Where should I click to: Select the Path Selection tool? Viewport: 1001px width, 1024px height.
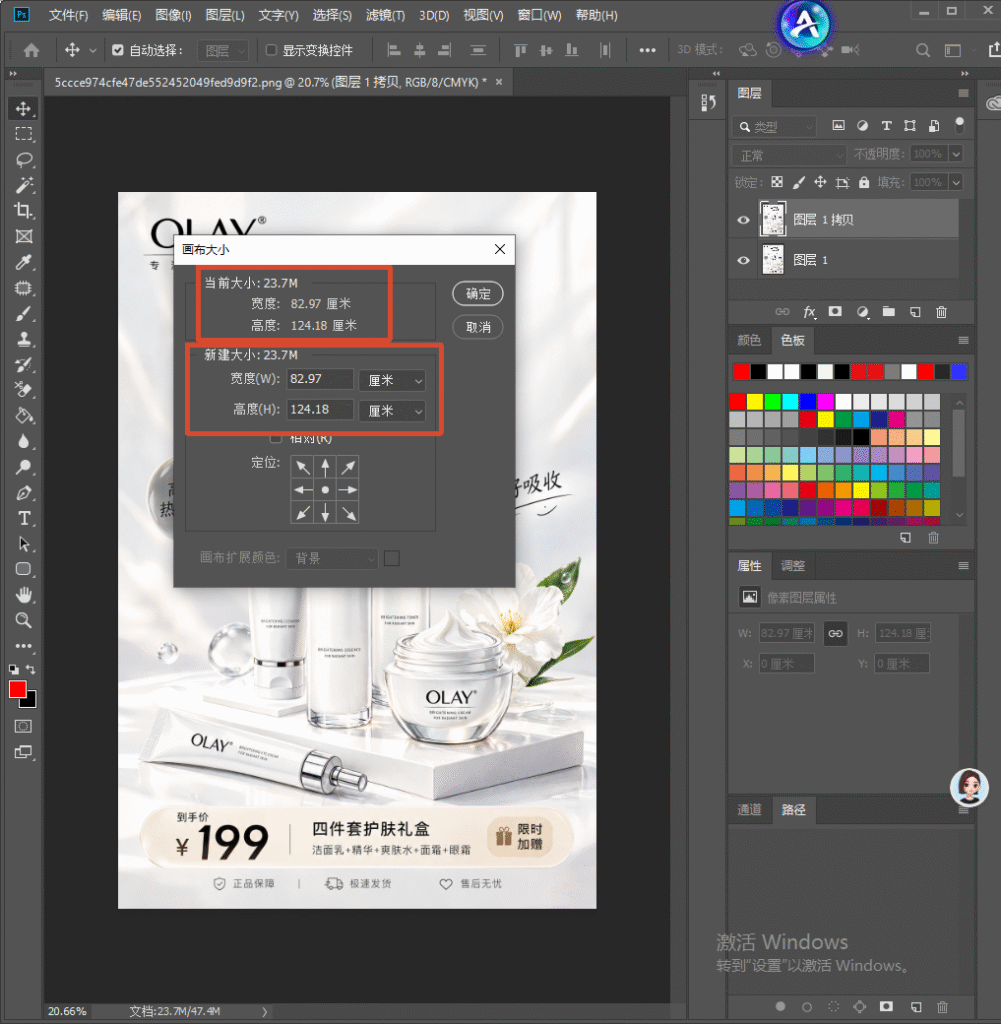(x=24, y=544)
